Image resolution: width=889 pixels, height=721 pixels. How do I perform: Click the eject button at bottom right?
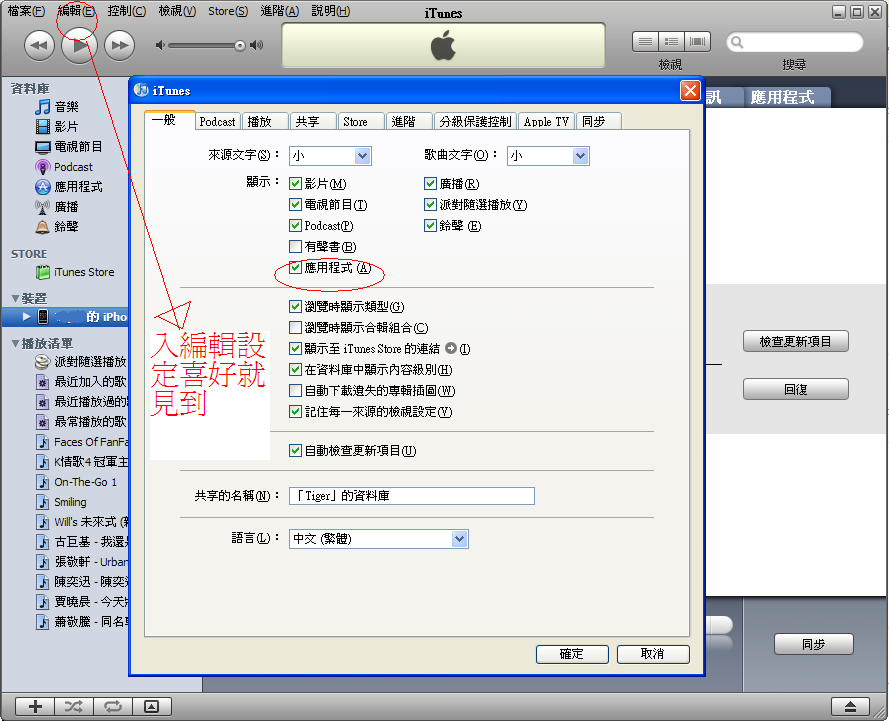(x=850, y=706)
